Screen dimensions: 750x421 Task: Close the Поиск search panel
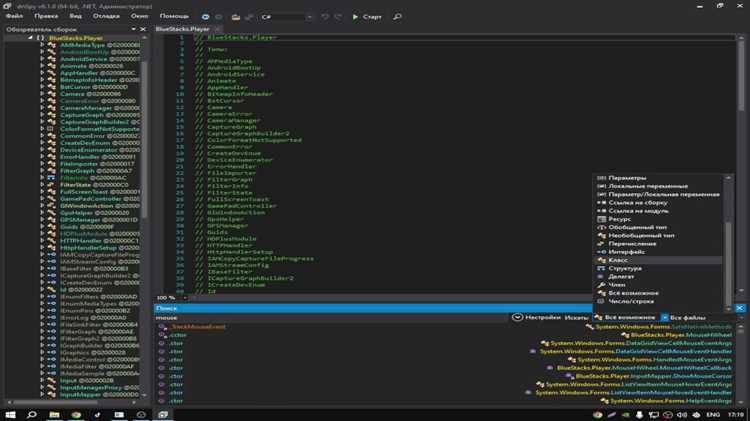tap(739, 308)
